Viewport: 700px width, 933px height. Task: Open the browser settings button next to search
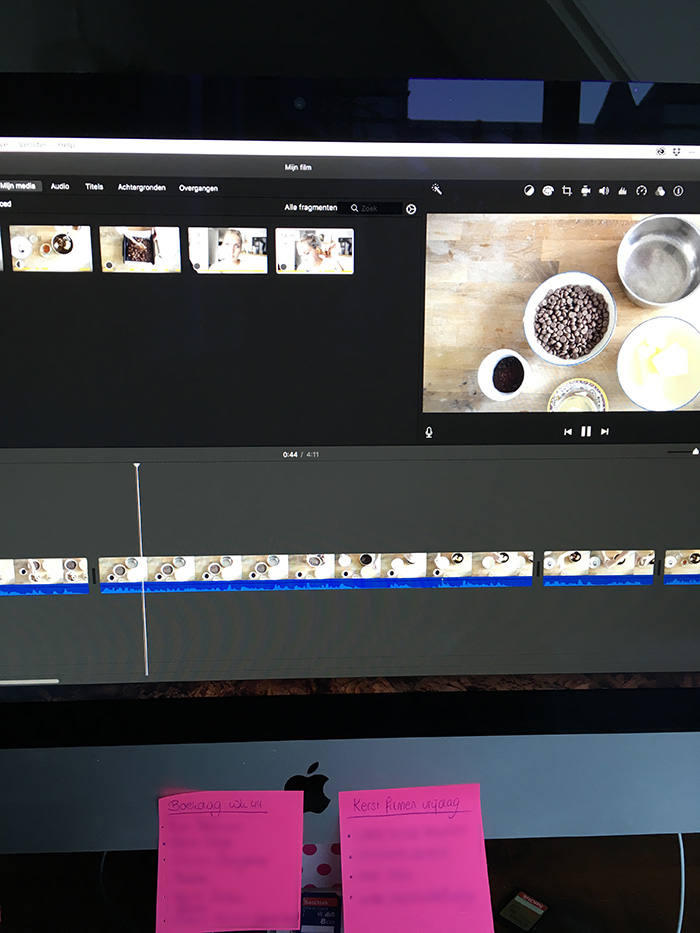(411, 209)
